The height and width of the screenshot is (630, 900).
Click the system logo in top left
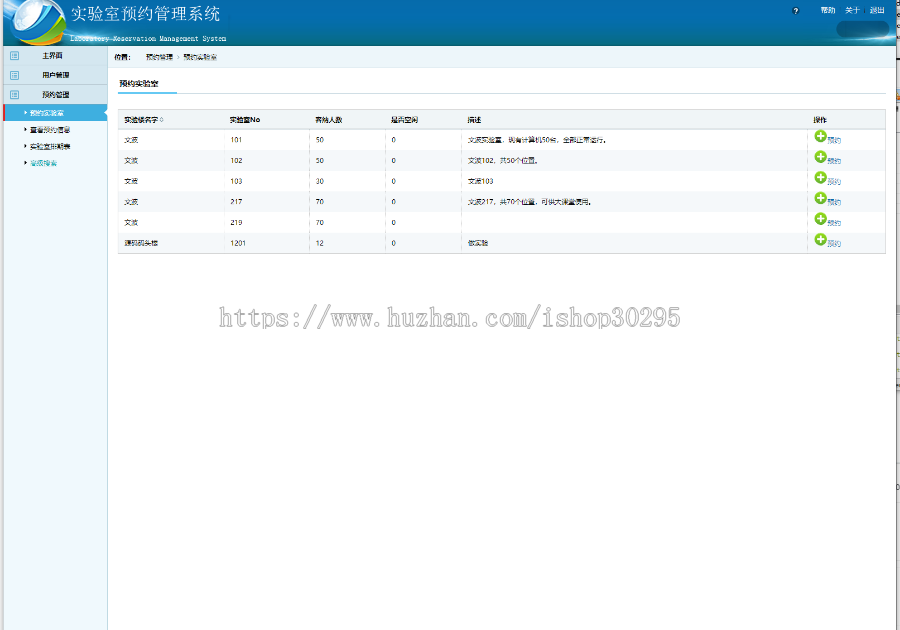tap(33, 18)
